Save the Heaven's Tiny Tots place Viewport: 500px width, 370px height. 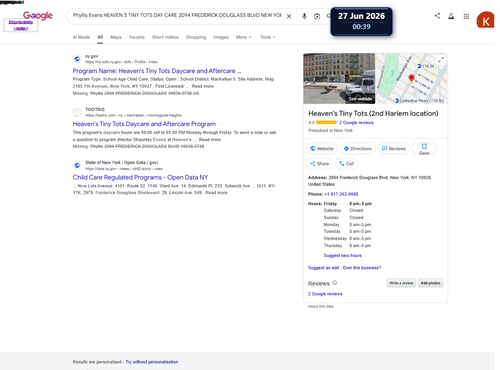424,149
